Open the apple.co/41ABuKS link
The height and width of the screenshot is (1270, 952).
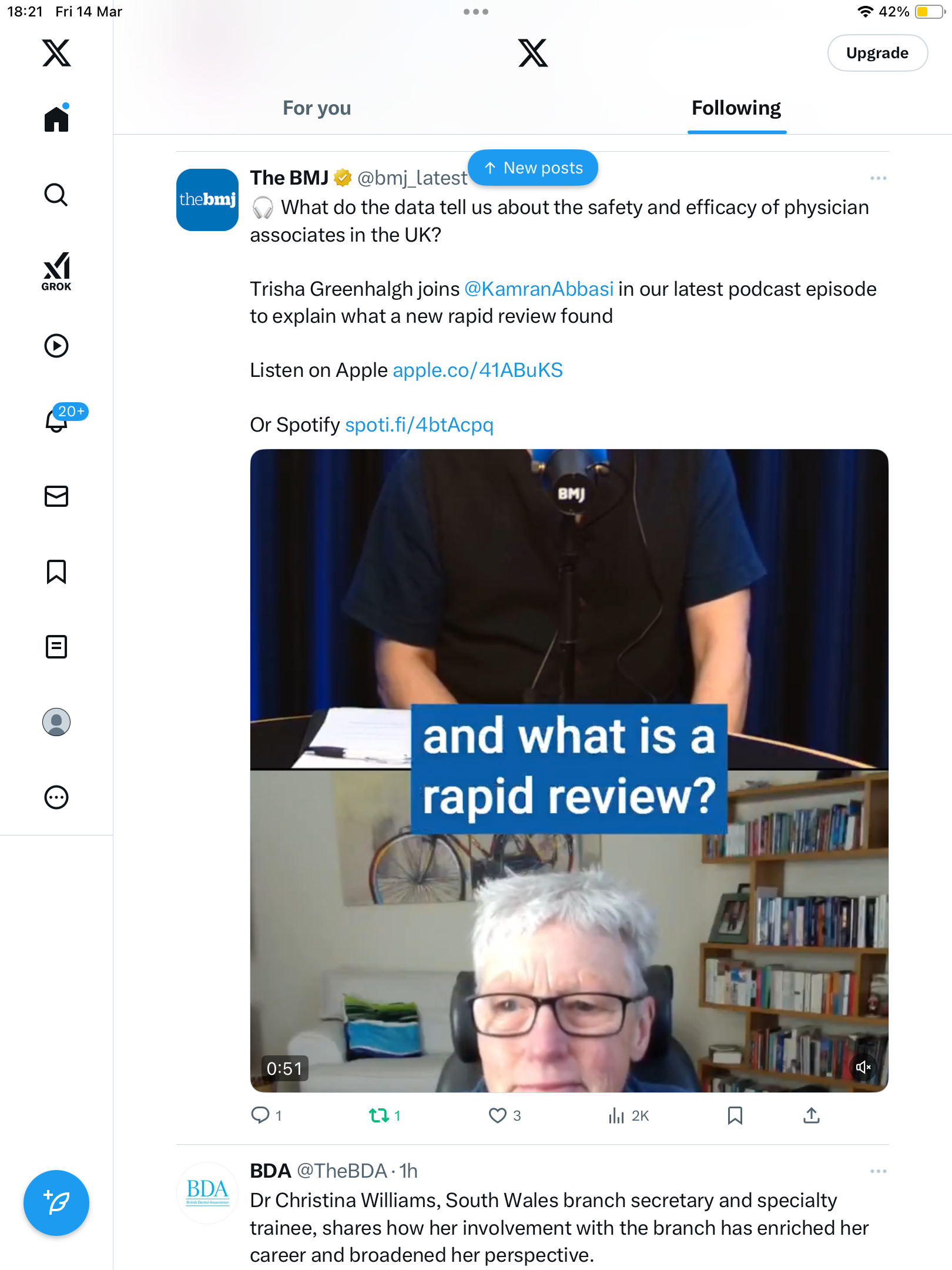(x=478, y=370)
